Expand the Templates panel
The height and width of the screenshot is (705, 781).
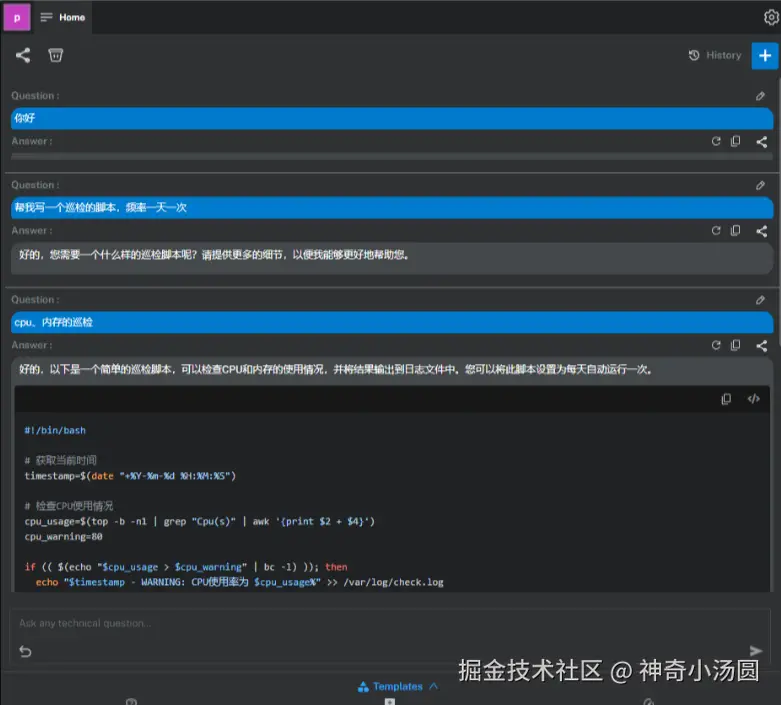click(398, 687)
